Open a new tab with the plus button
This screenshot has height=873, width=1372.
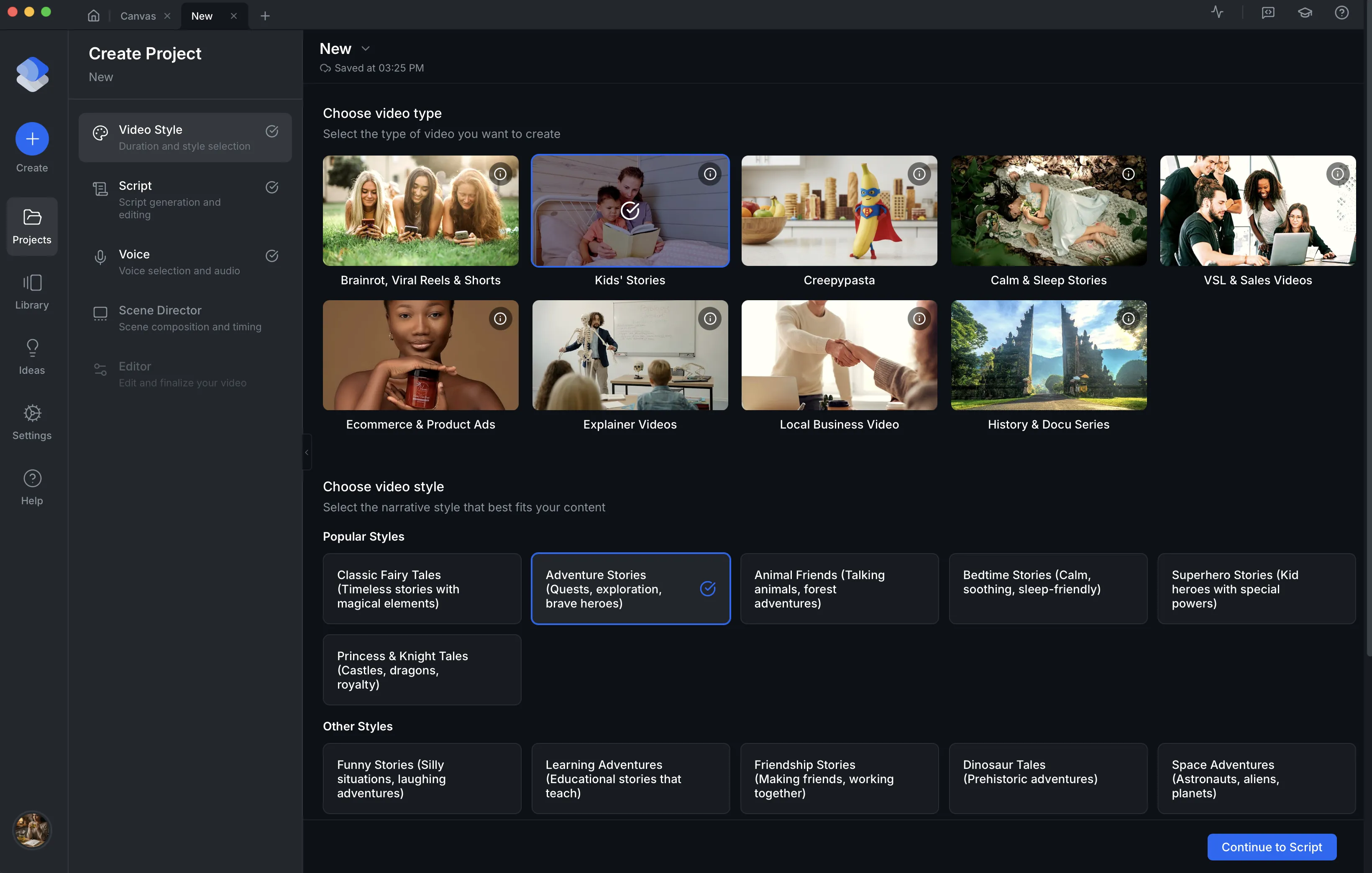click(x=264, y=15)
